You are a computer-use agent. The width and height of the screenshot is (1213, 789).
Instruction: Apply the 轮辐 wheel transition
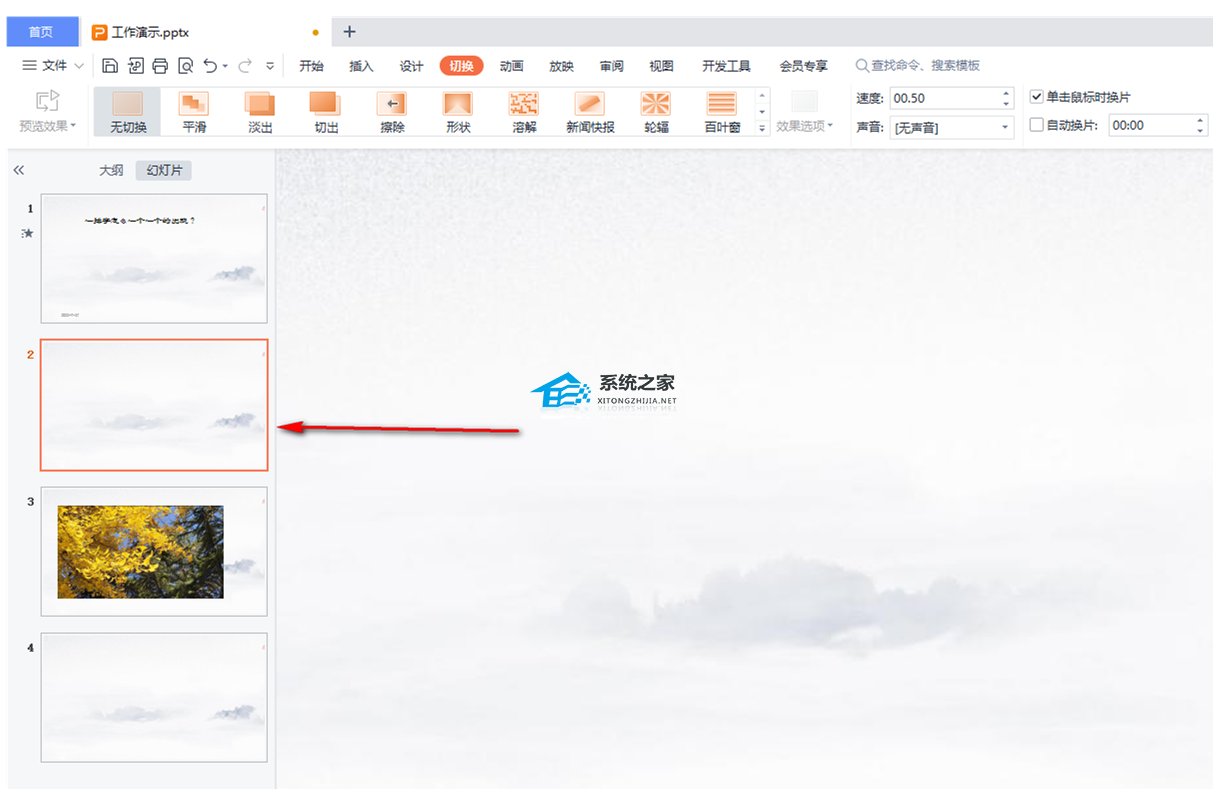[656, 112]
